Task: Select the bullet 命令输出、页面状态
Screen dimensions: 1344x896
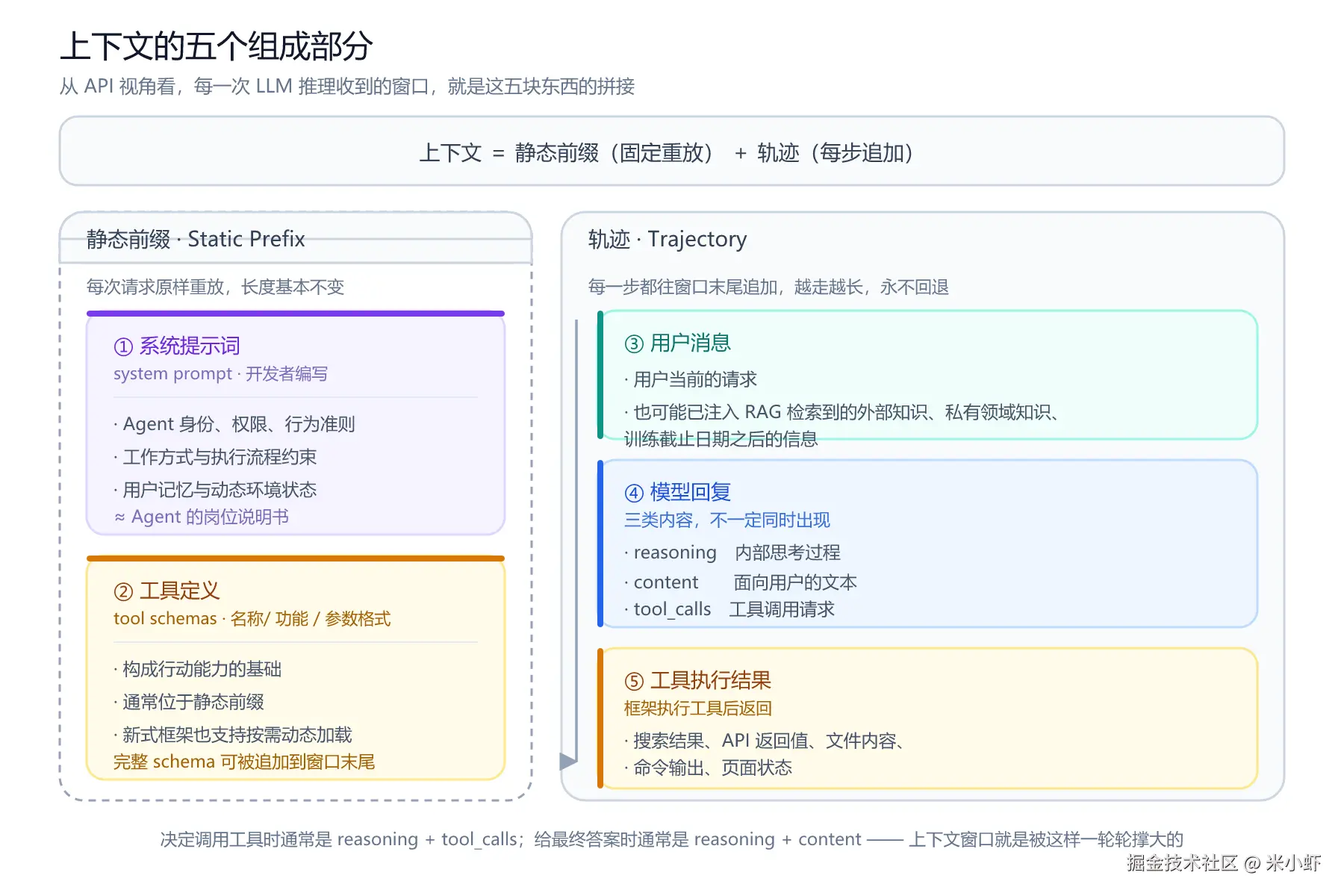Action: (708, 768)
